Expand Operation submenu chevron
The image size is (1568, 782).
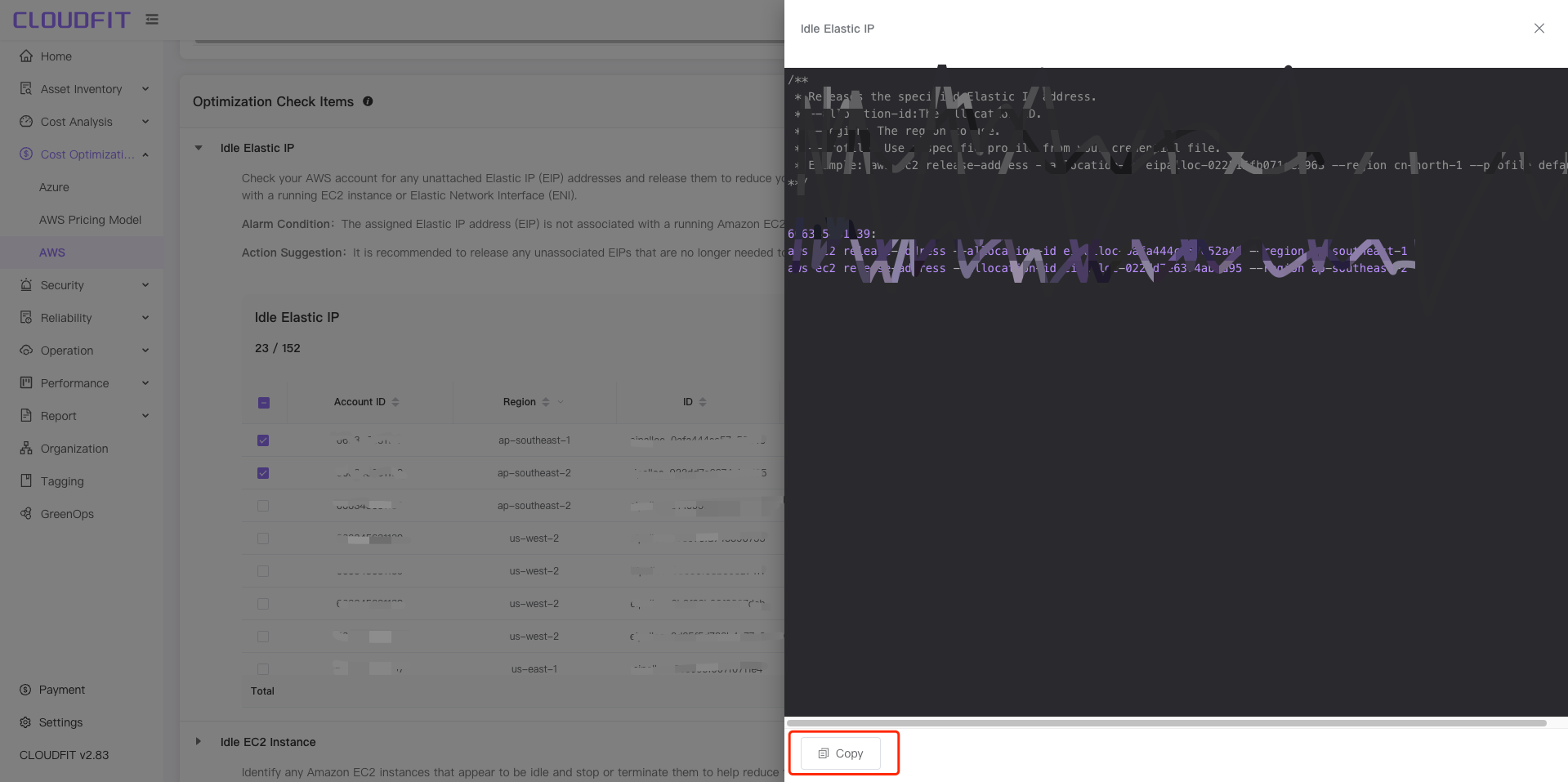tap(145, 350)
